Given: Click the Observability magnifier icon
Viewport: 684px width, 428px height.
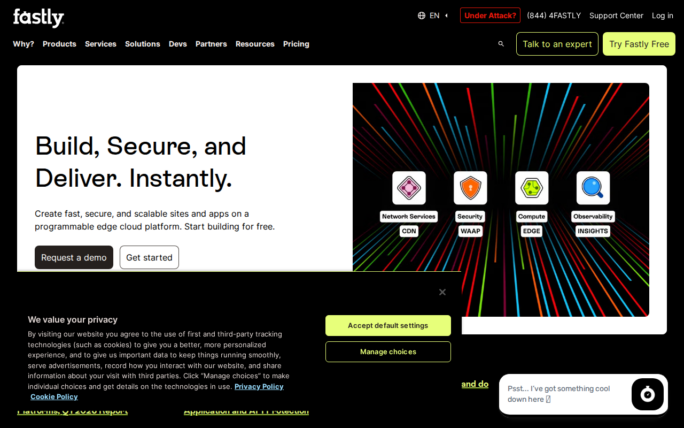Looking at the screenshot, I should click(x=593, y=188).
